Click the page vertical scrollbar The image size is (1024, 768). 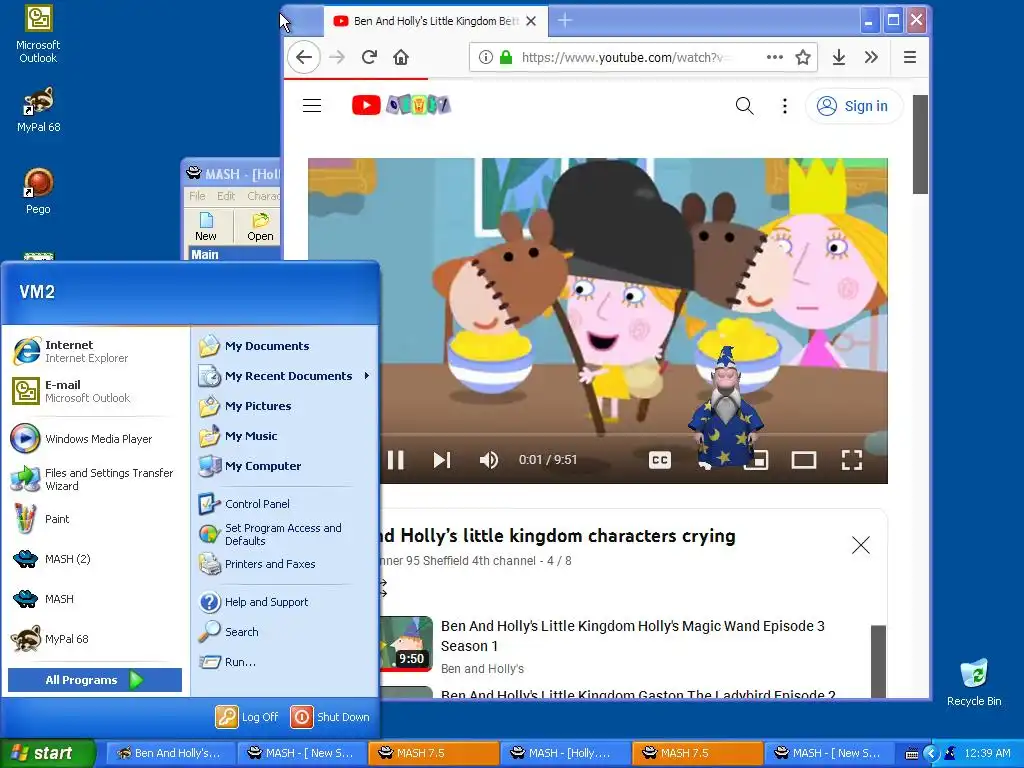(x=920, y=145)
